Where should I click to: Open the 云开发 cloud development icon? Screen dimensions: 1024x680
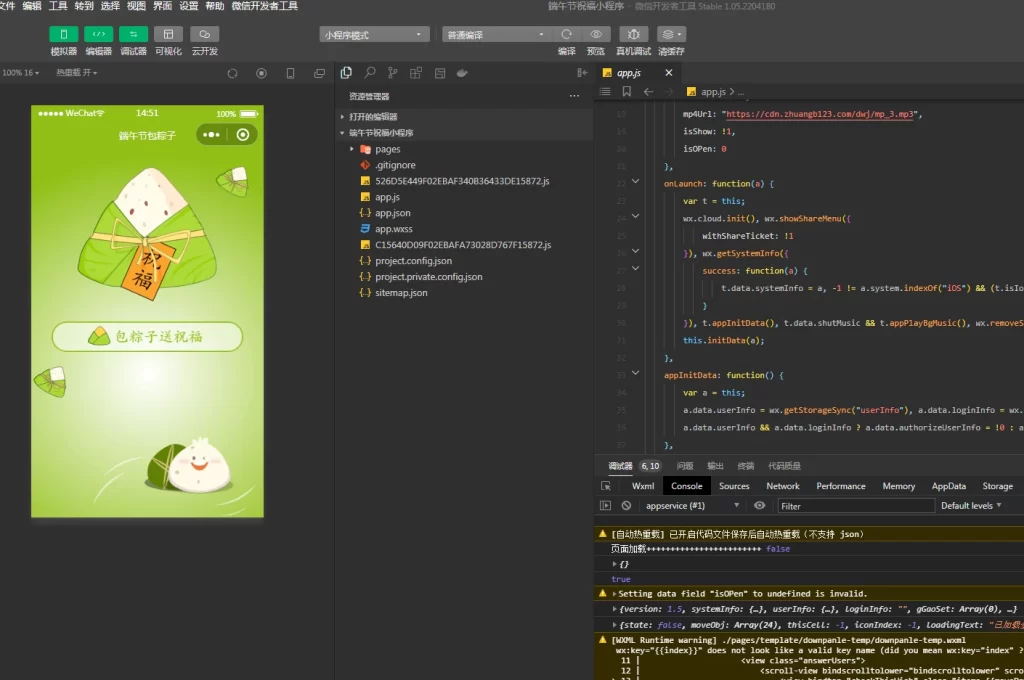pos(204,34)
